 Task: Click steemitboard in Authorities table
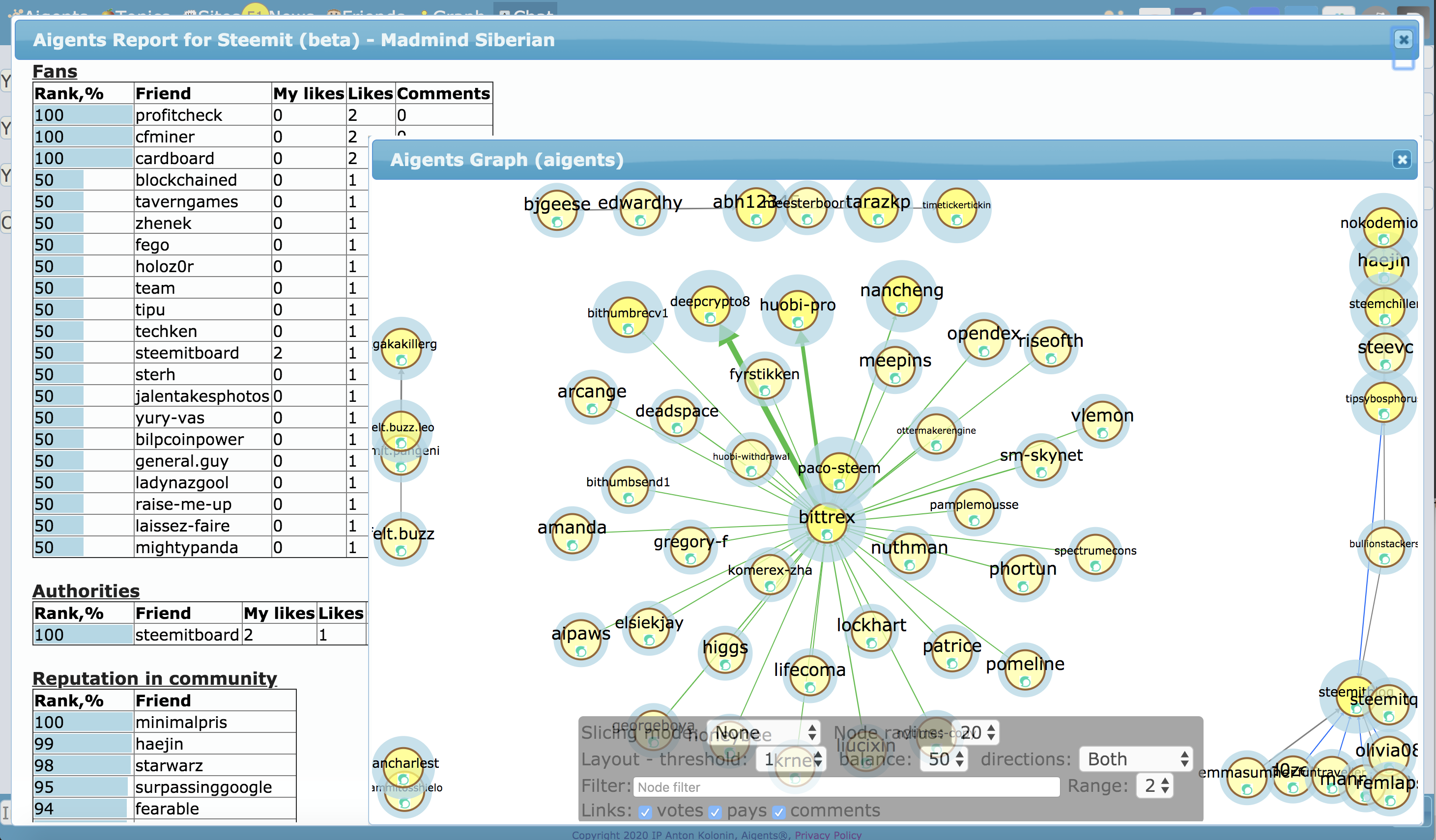pos(187,635)
